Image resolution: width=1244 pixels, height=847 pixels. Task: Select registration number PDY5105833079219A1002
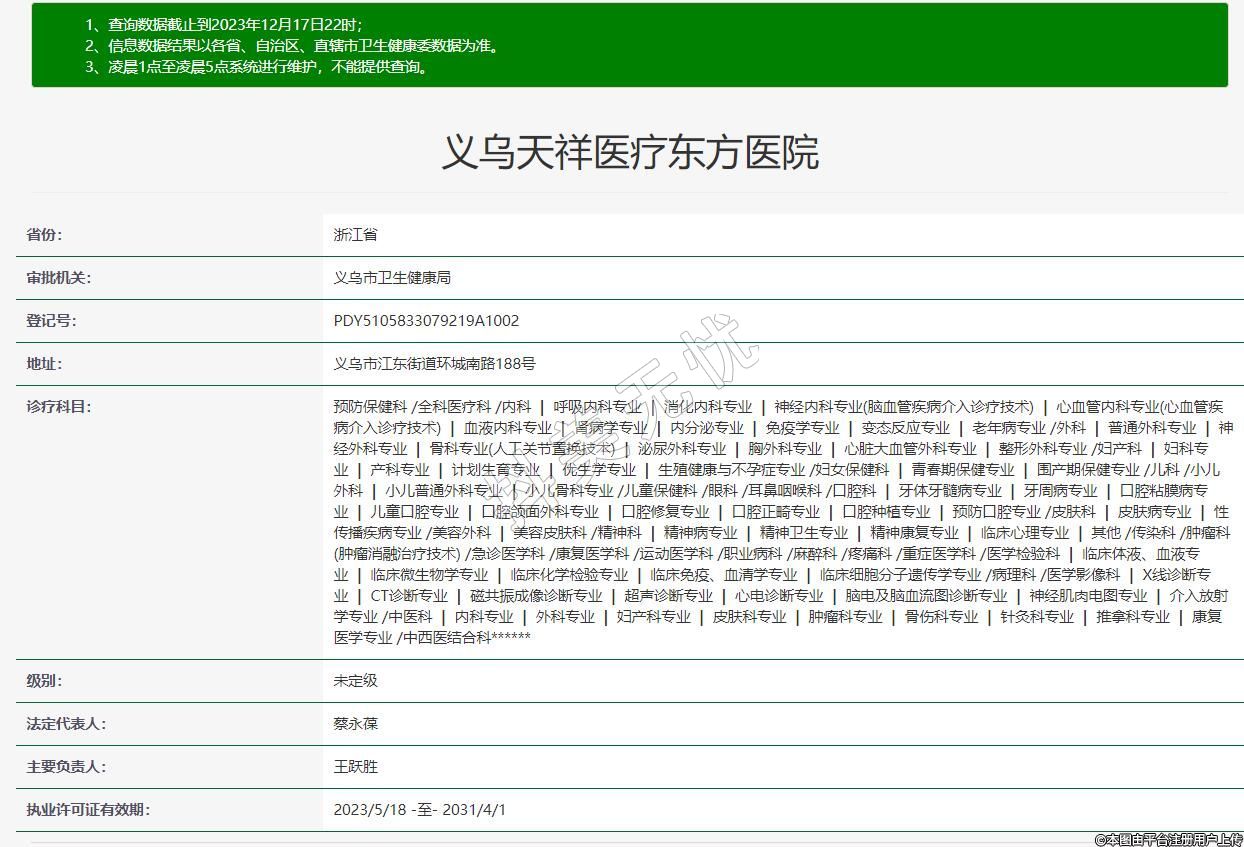click(x=426, y=321)
